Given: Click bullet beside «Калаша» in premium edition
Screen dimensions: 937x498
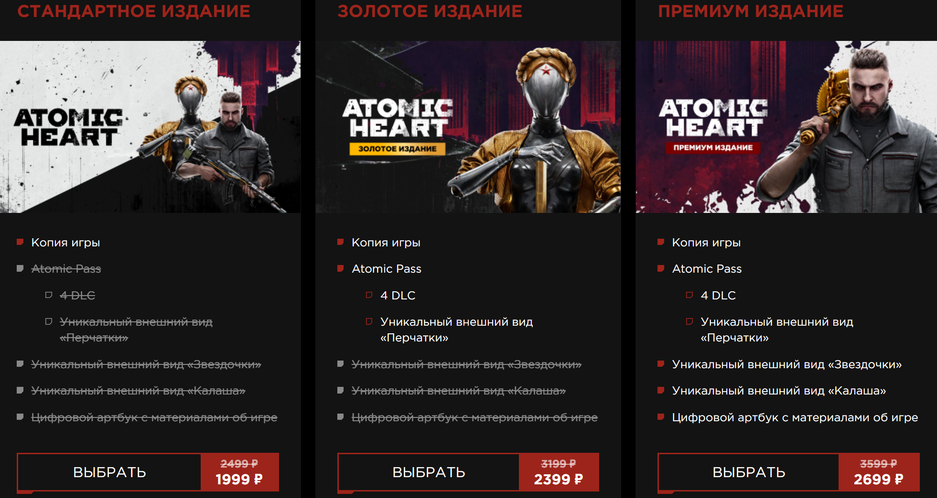Looking at the screenshot, I should 661,390.
